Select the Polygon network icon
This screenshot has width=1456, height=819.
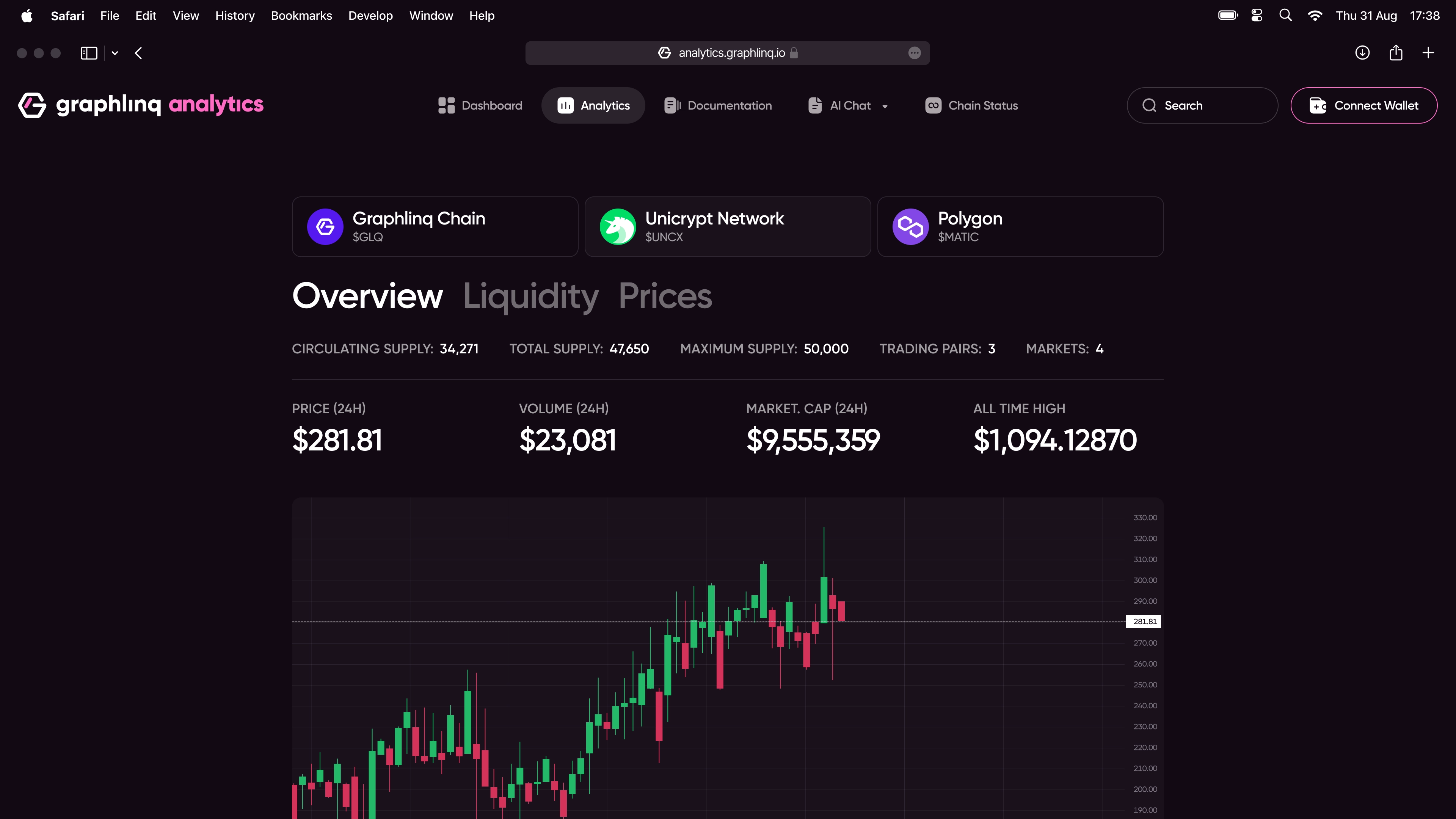[910, 226]
